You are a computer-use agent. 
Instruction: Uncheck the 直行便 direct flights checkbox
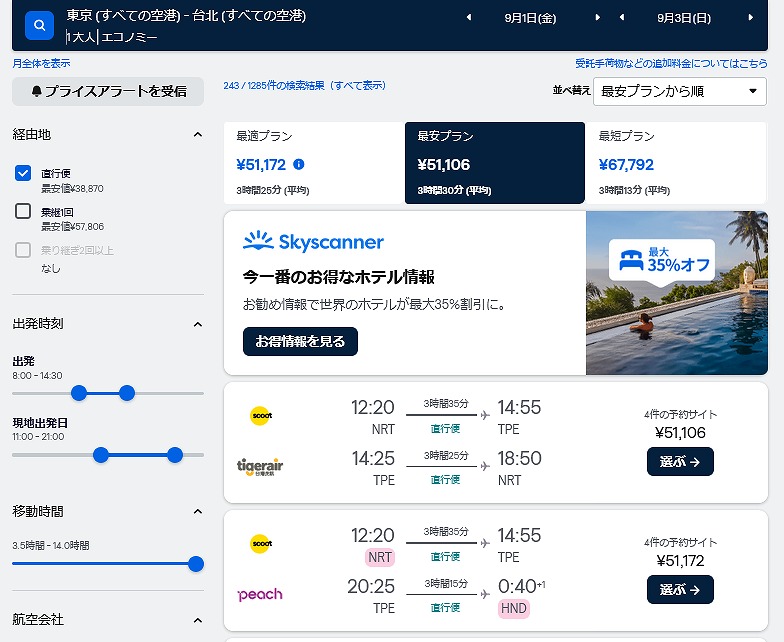pyautogui.click(x=23, y=173)
